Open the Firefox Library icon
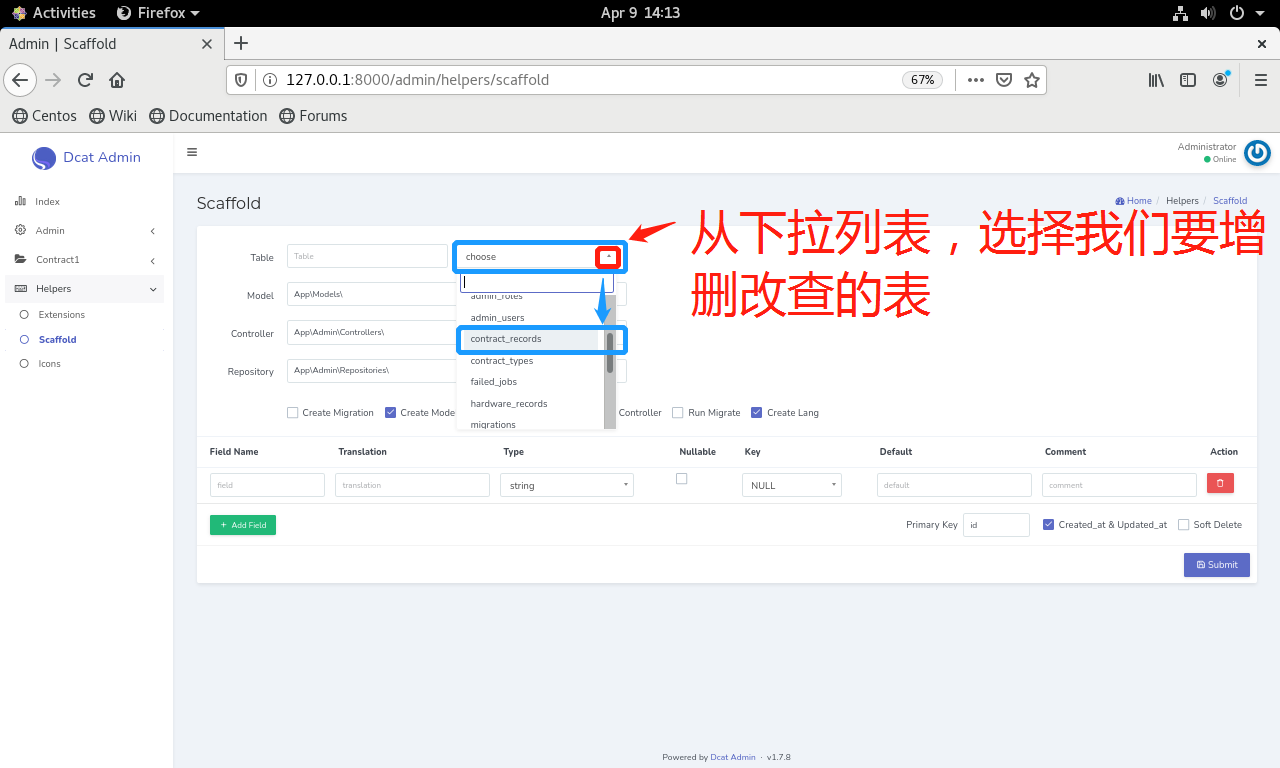Screen dimensions: 1280x768 [1156, 79]
